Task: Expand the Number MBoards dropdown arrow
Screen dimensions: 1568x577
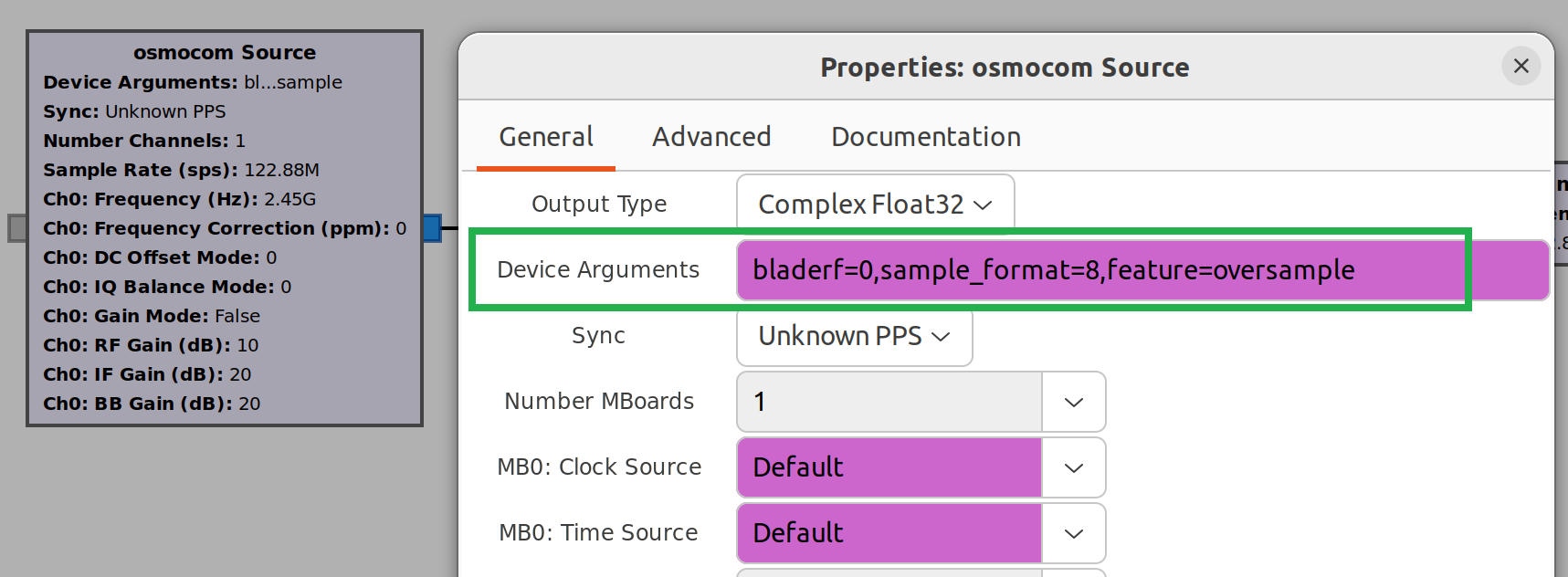Action: tap(1074, 402)
